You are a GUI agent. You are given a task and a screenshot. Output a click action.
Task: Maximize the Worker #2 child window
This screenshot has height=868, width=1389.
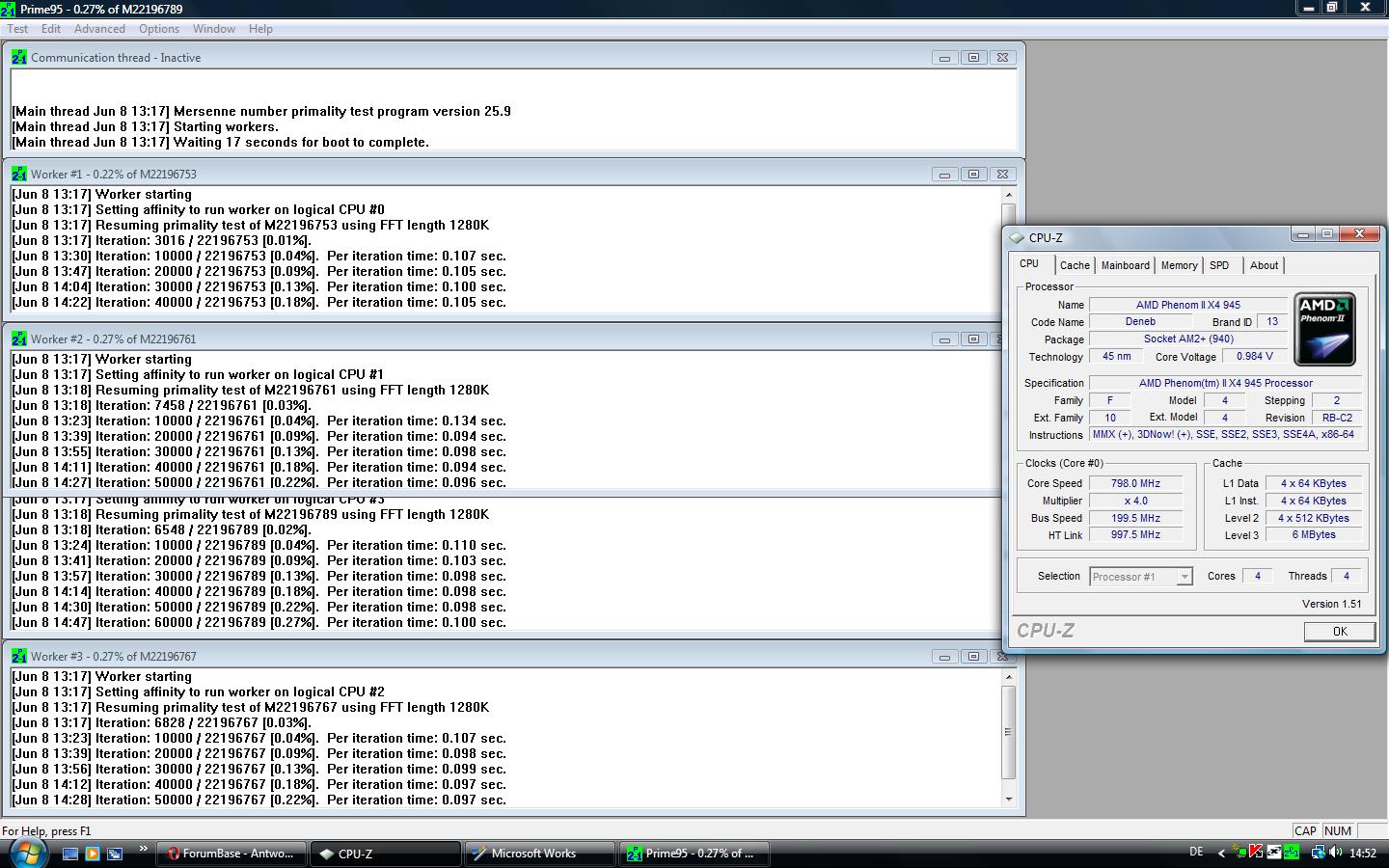click(x=973, y=339)
